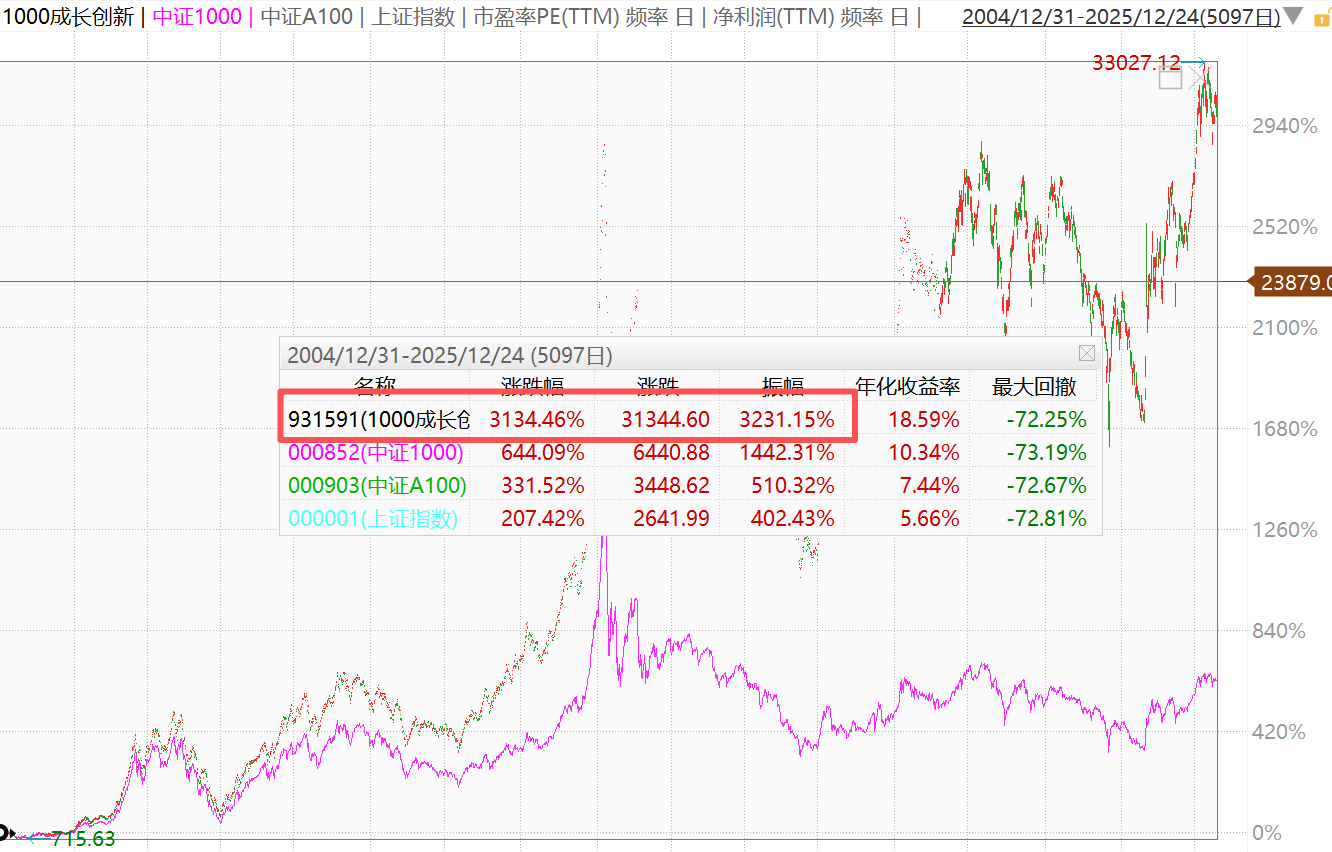Select the 中证1000 label in header

pos(199,17)
